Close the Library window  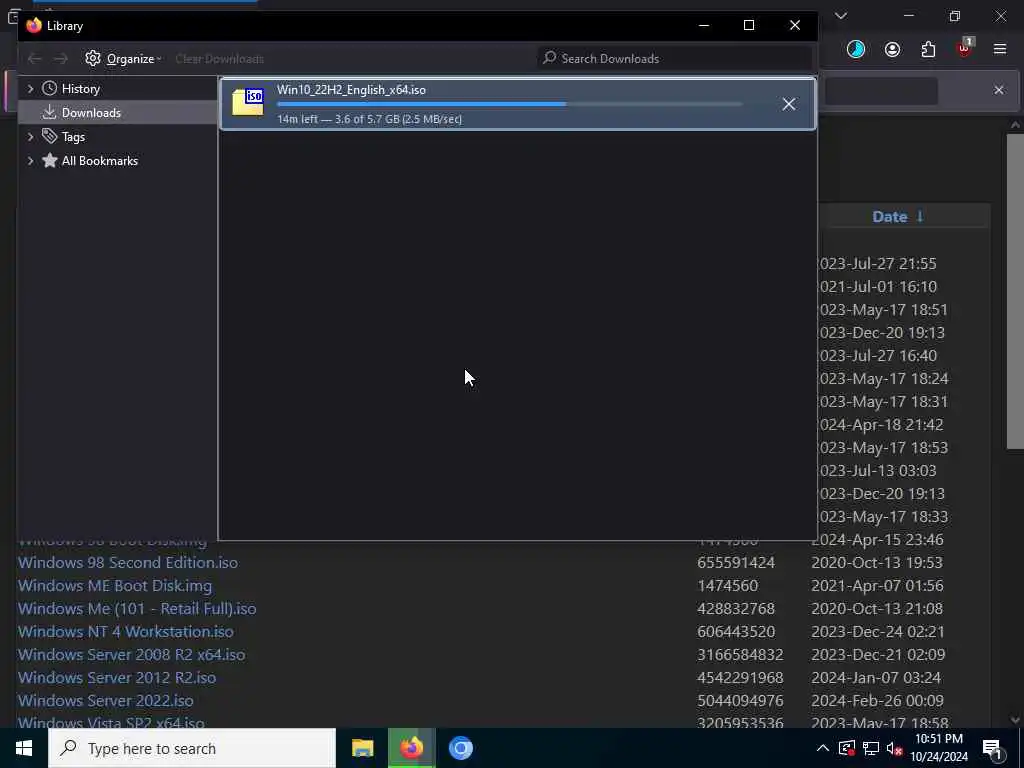795,25
